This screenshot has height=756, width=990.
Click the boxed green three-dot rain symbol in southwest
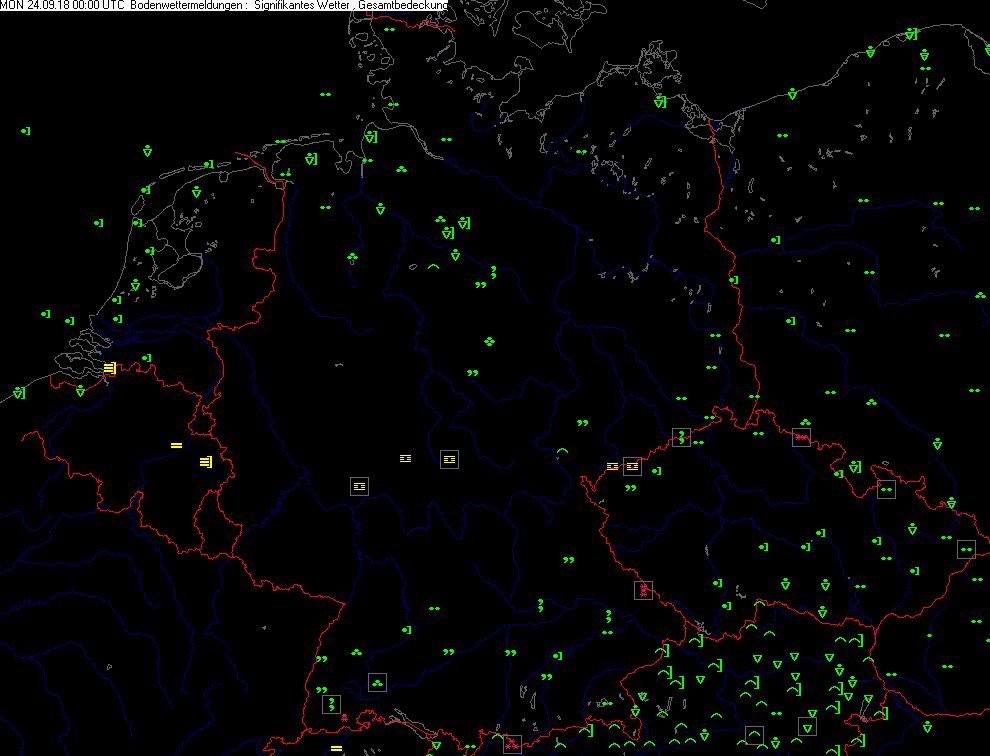pyautogui.click(x=377, y=682)
